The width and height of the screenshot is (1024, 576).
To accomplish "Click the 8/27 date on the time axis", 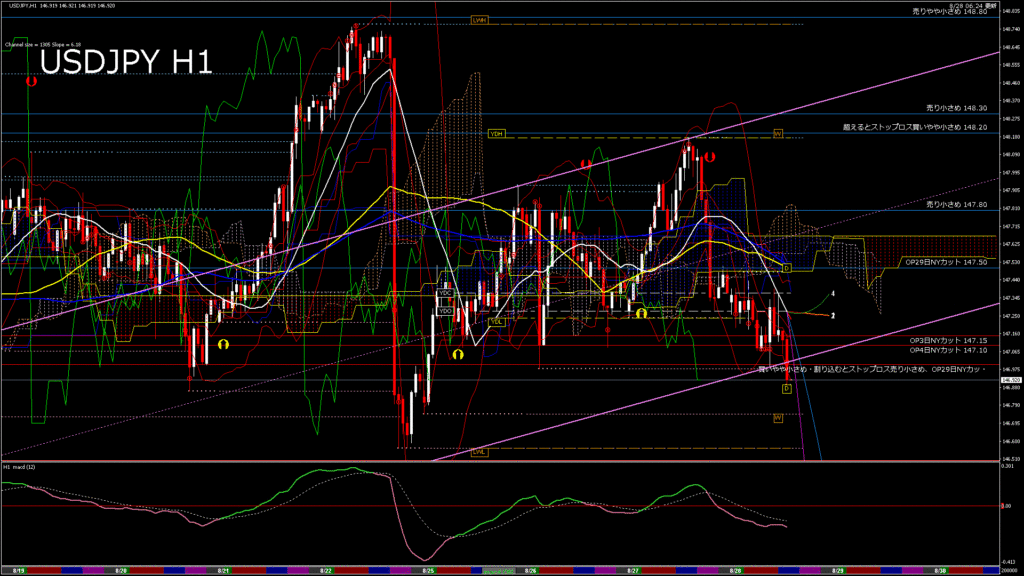I will 633,571.
